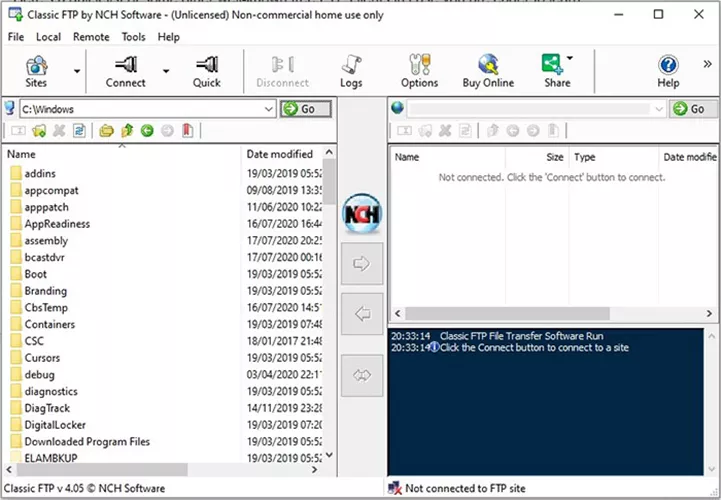Sort local list by Name column
721x500 pixels.
coord(121,154)
